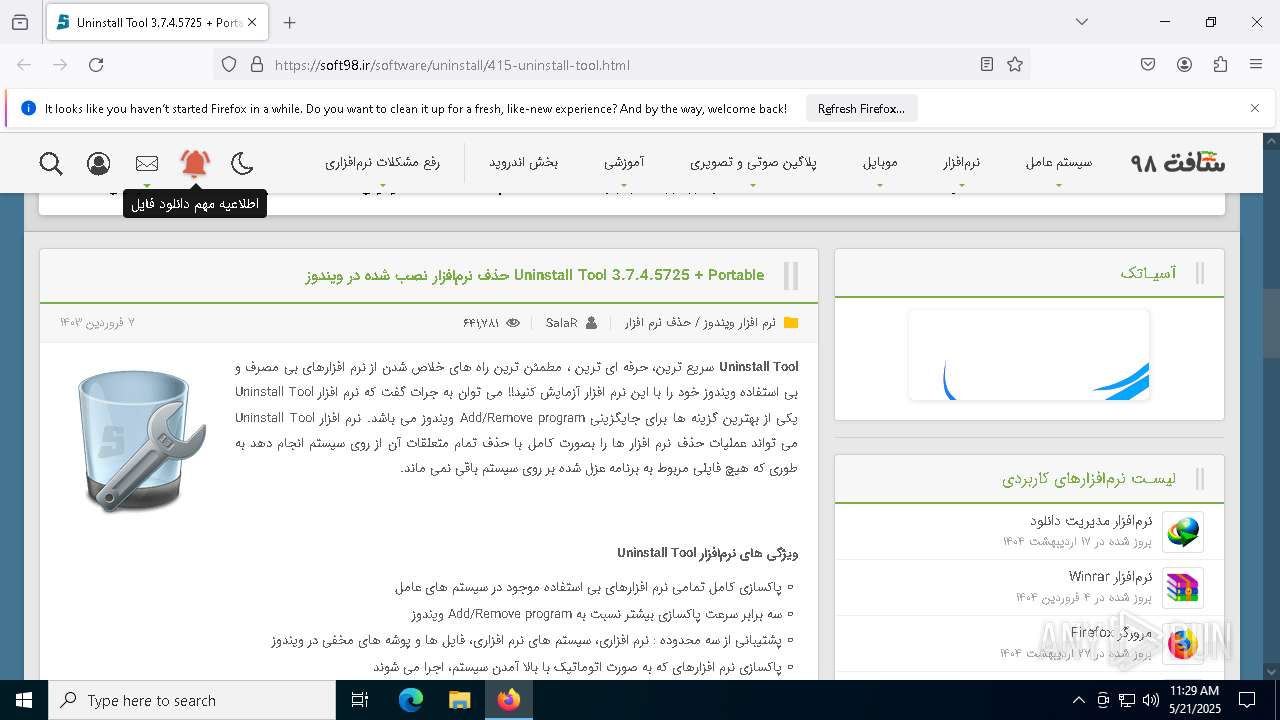
Task: Click the SalaR author name
Action: point(561,323)
